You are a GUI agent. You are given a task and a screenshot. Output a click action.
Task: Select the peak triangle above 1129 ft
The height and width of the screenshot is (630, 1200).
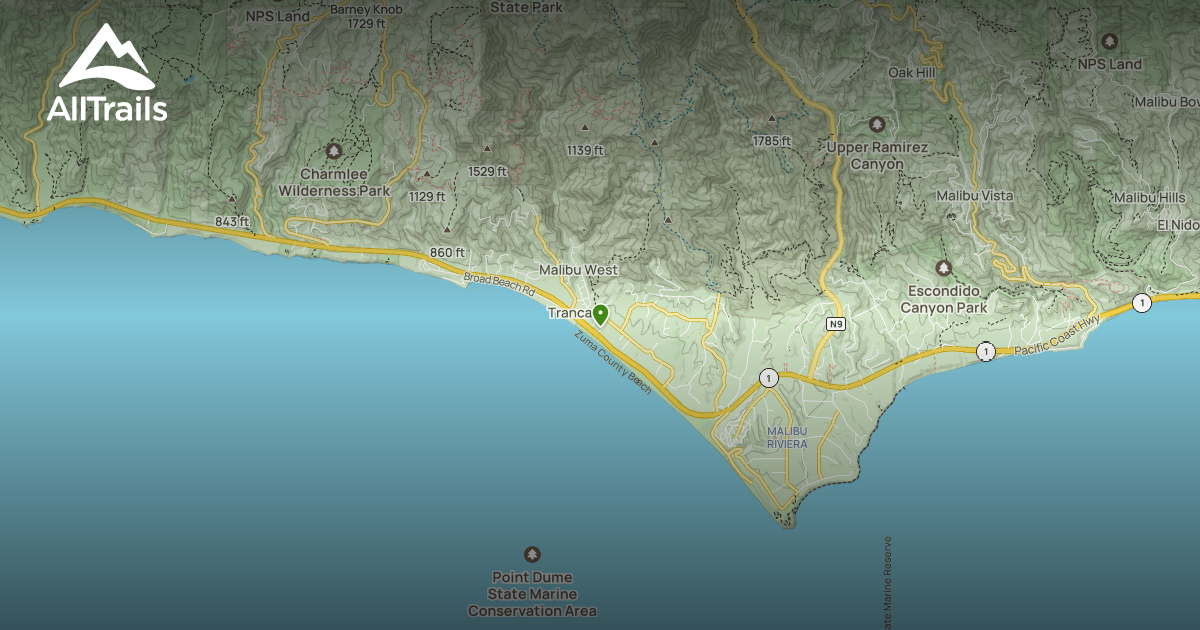point(425,173)
